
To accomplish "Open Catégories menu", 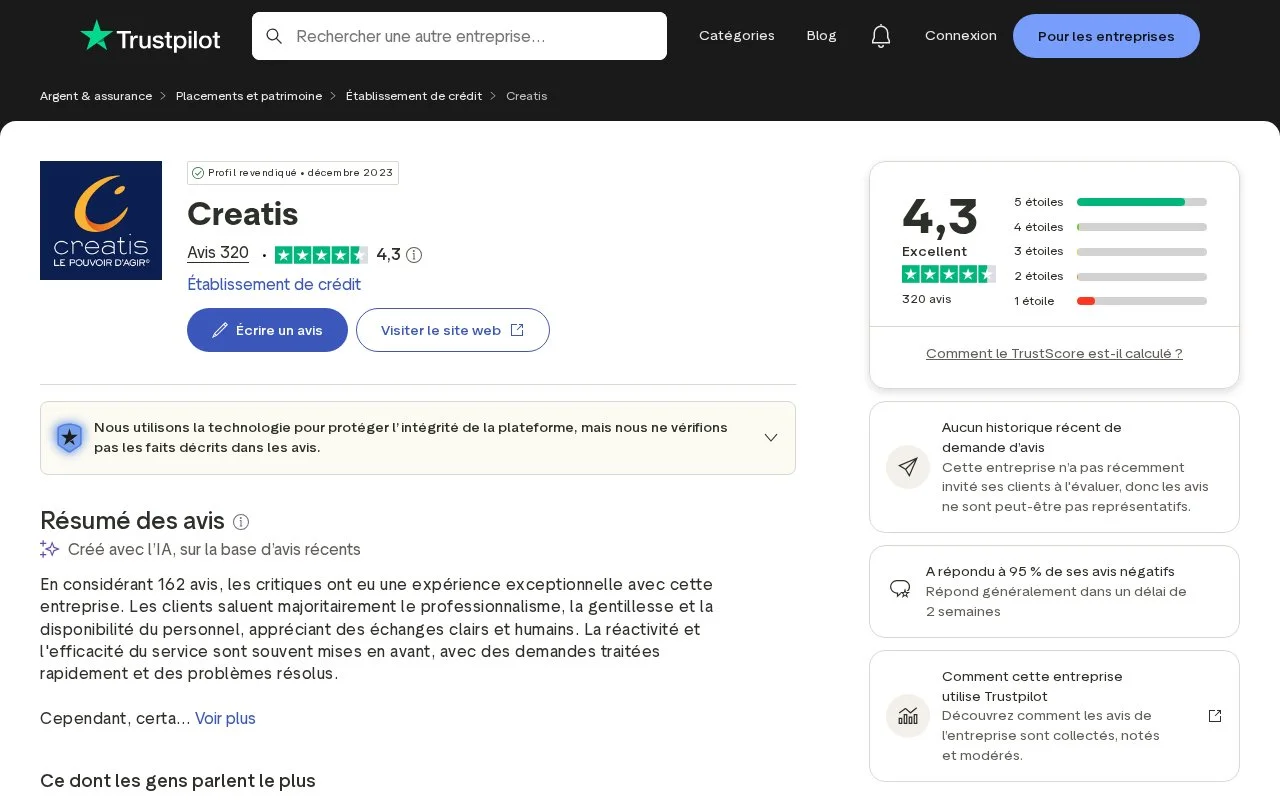I will coord(737,36).
